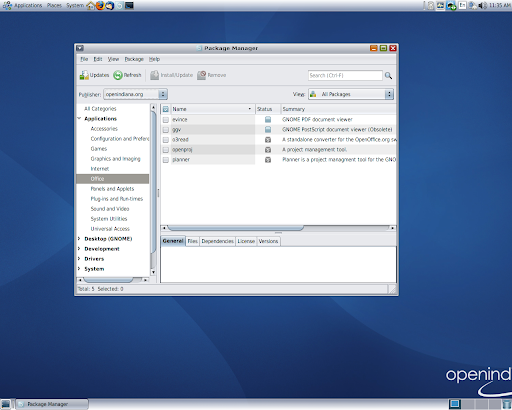The height and width of the screenshot is (410, 512).
Task: Switch to the Dependencies tab
Action: (217, 241)
